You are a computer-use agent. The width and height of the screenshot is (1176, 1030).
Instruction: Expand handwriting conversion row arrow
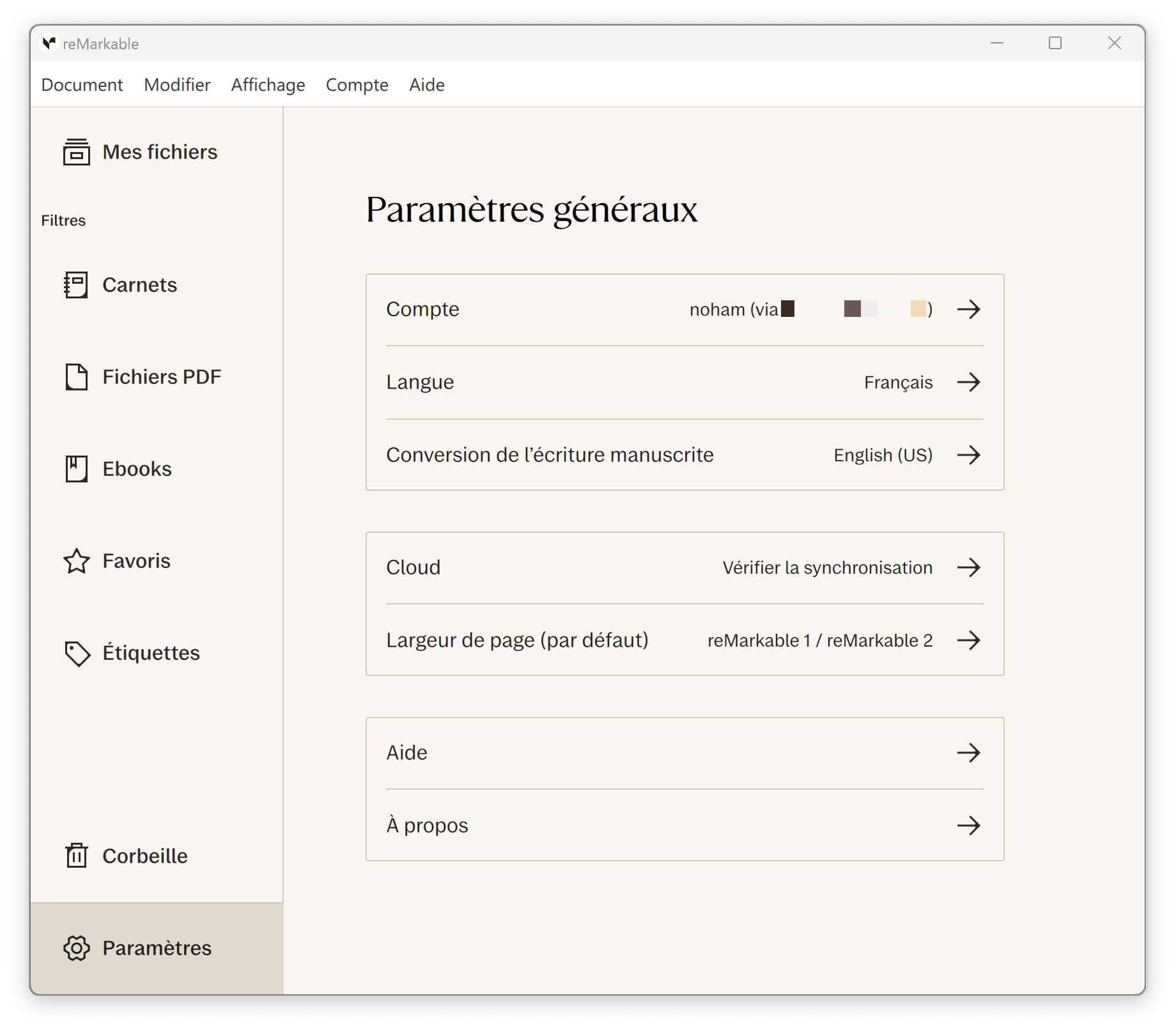point(969,455)
